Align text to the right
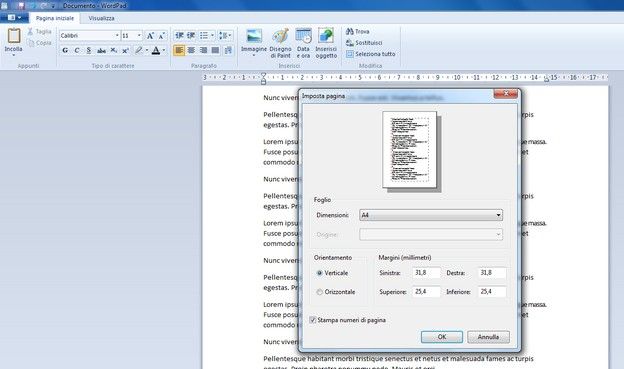This screenshot has width=624, height=369. point(203,50)
